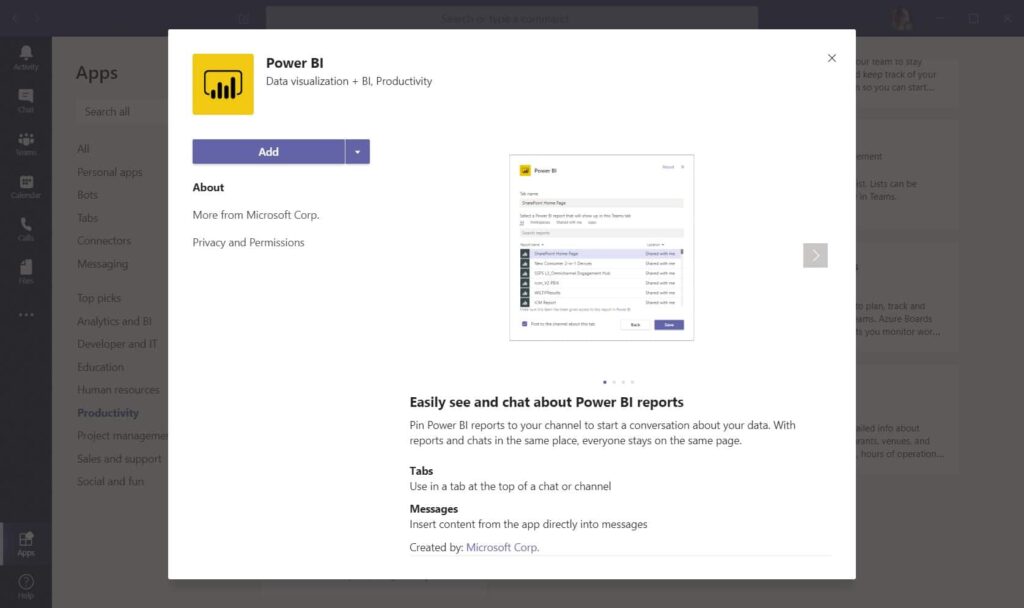Advance the screenshot carousel with next arrow
The height and width of the screenshot is (608, 1024).
815,255
